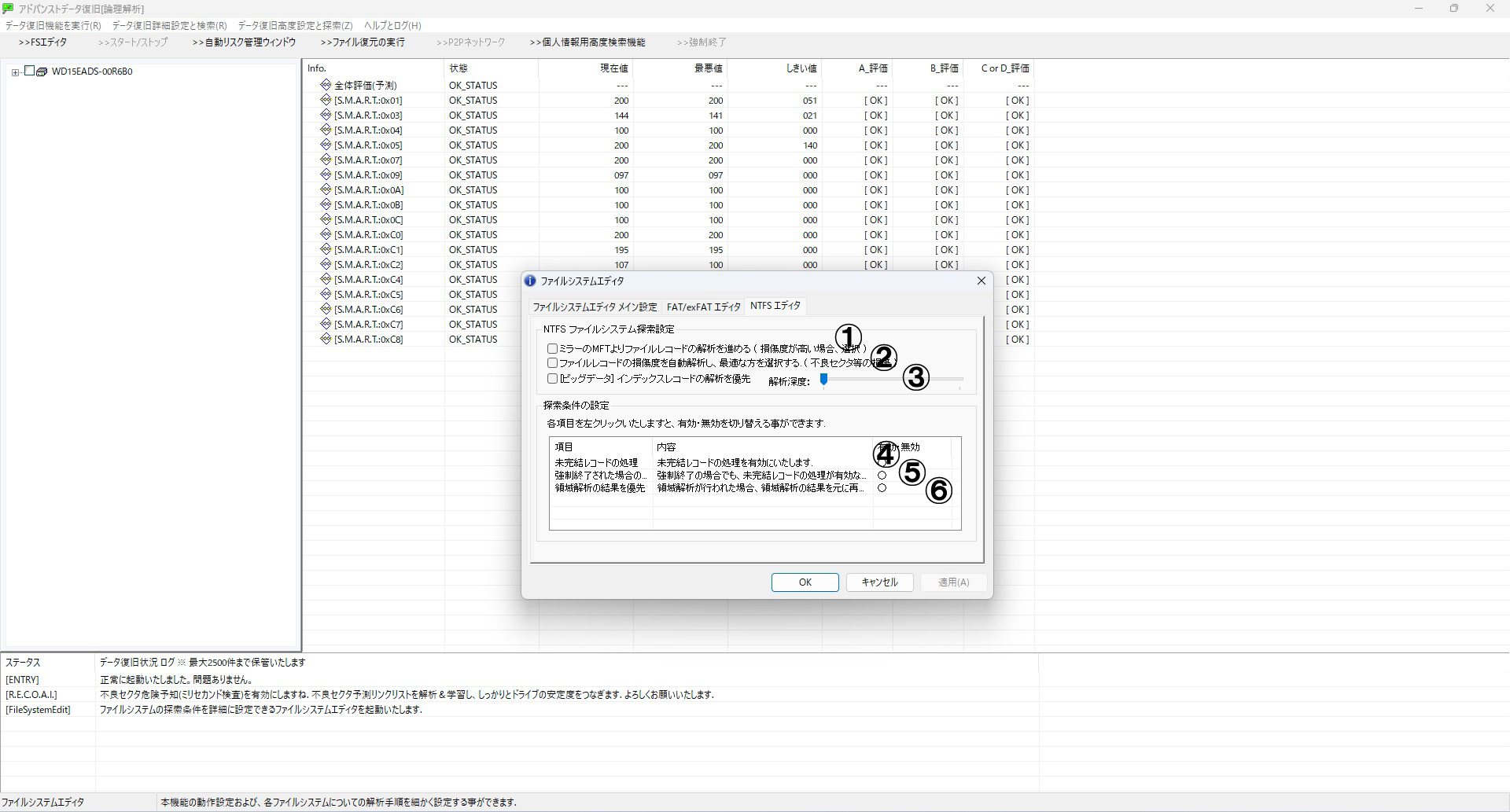Check the ファイルレコードの損傷度 auto-analysis option

pos(552,363)
